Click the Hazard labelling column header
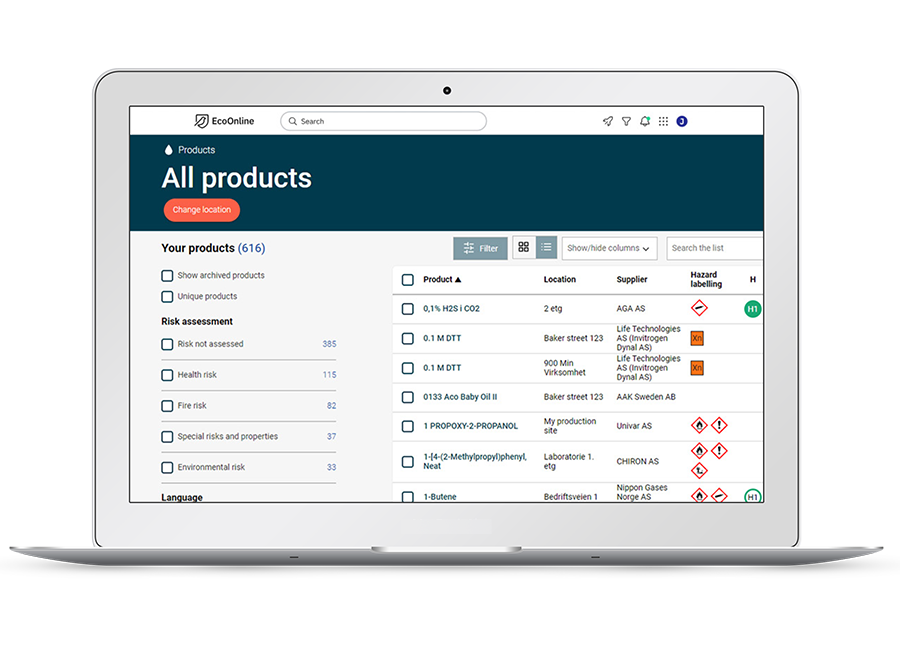Image resolution: width=900 pixels, height=650 pixels. [706, 280]
